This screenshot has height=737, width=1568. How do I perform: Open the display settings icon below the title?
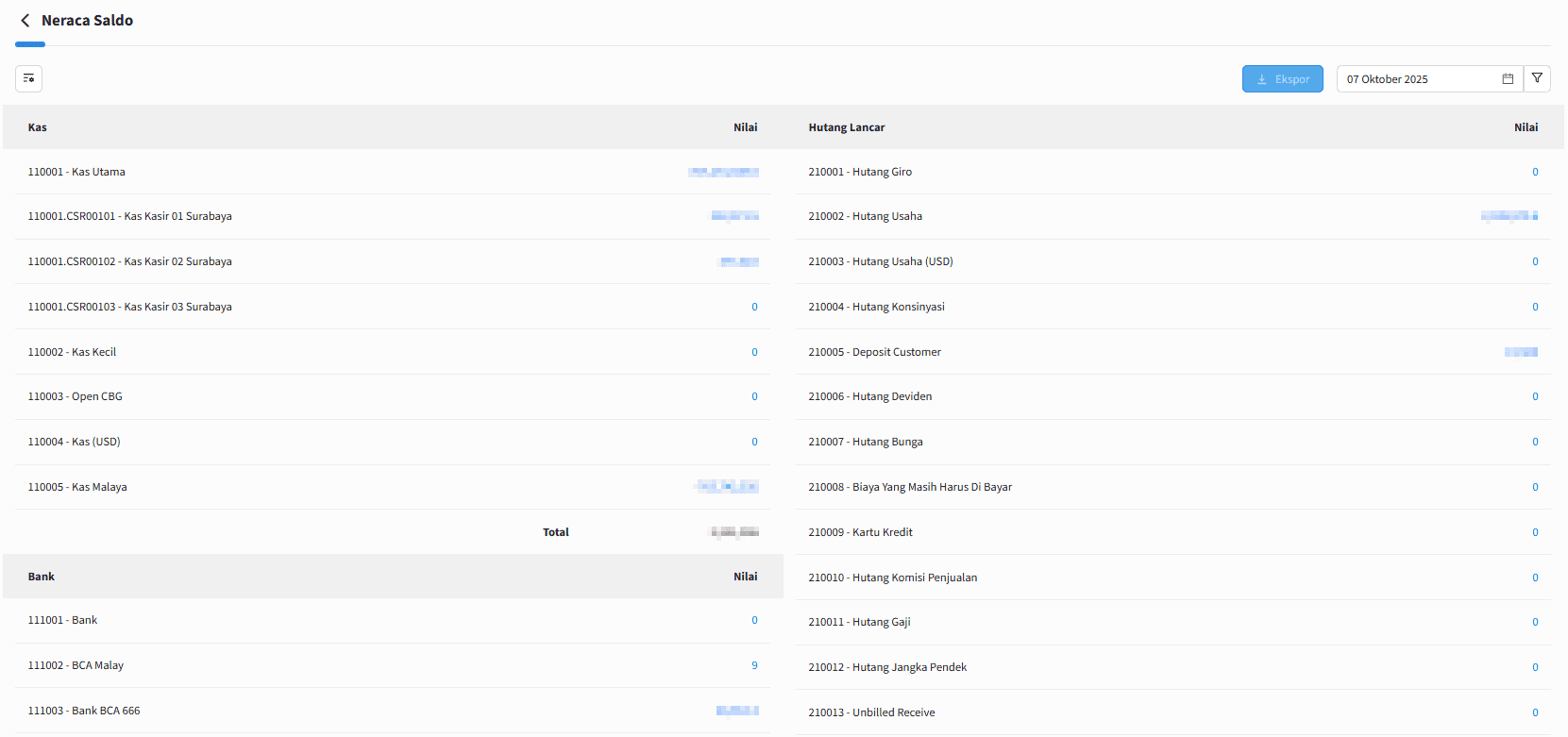[x=29, y=78]
